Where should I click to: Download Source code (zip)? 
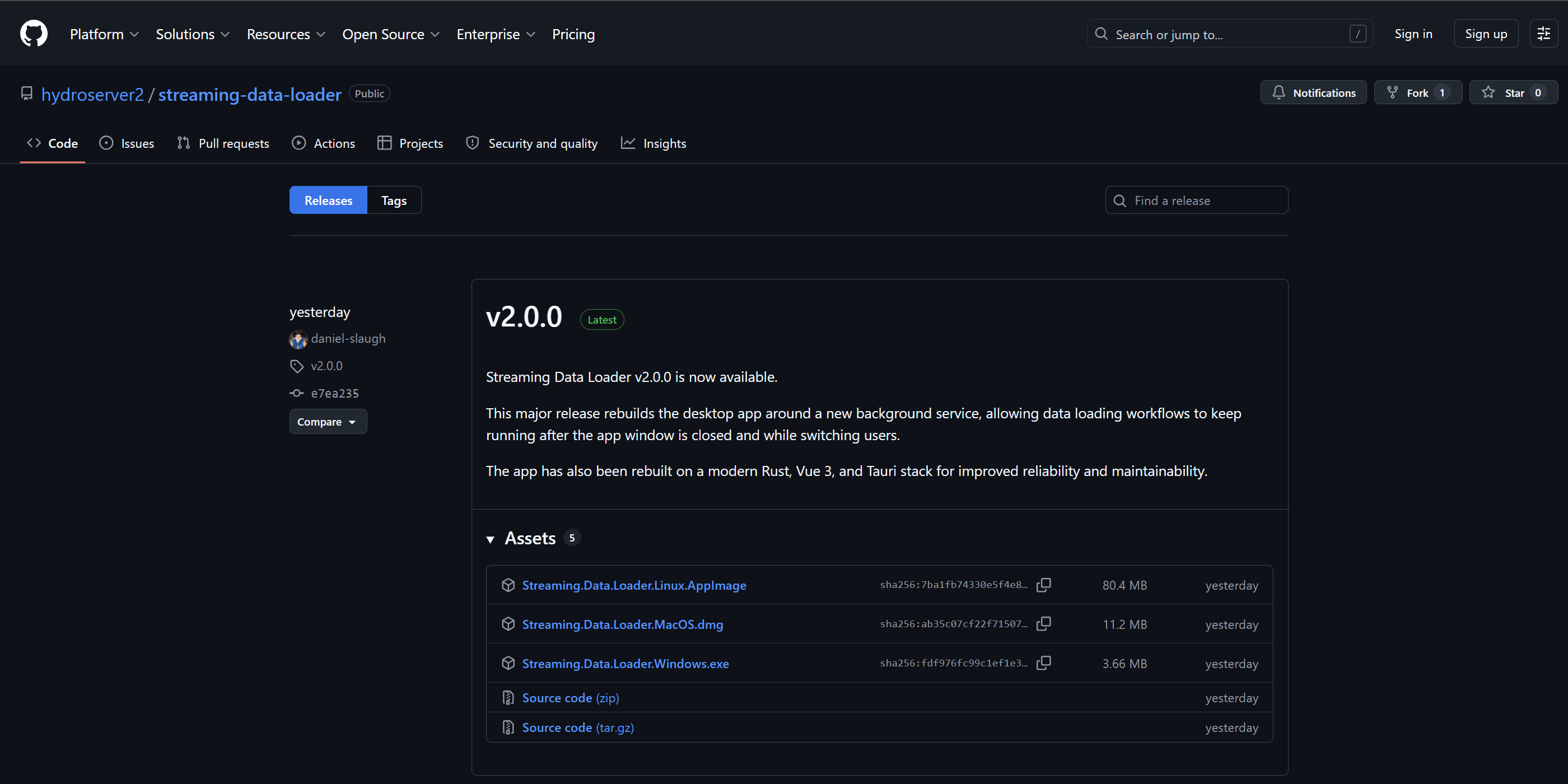[570, 698]
